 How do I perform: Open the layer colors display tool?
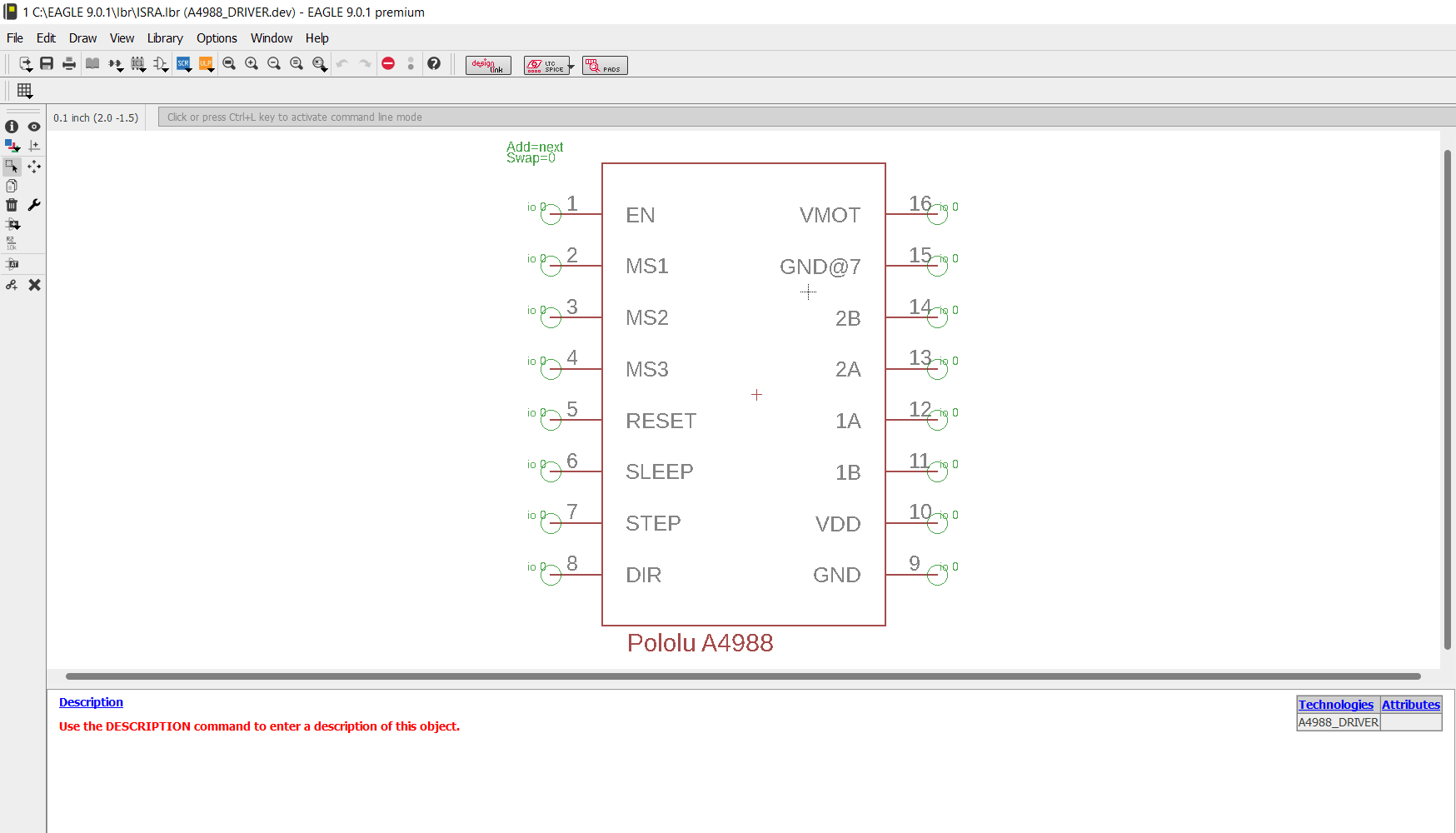pyautogui.click(x=12, y=146)
